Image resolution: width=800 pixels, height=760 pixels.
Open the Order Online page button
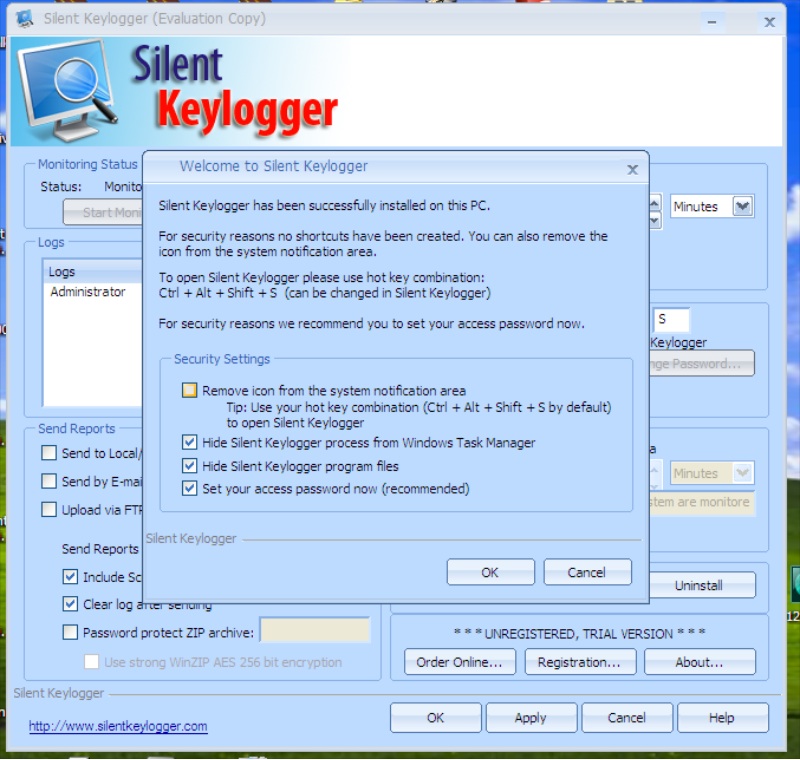(460, 662)
